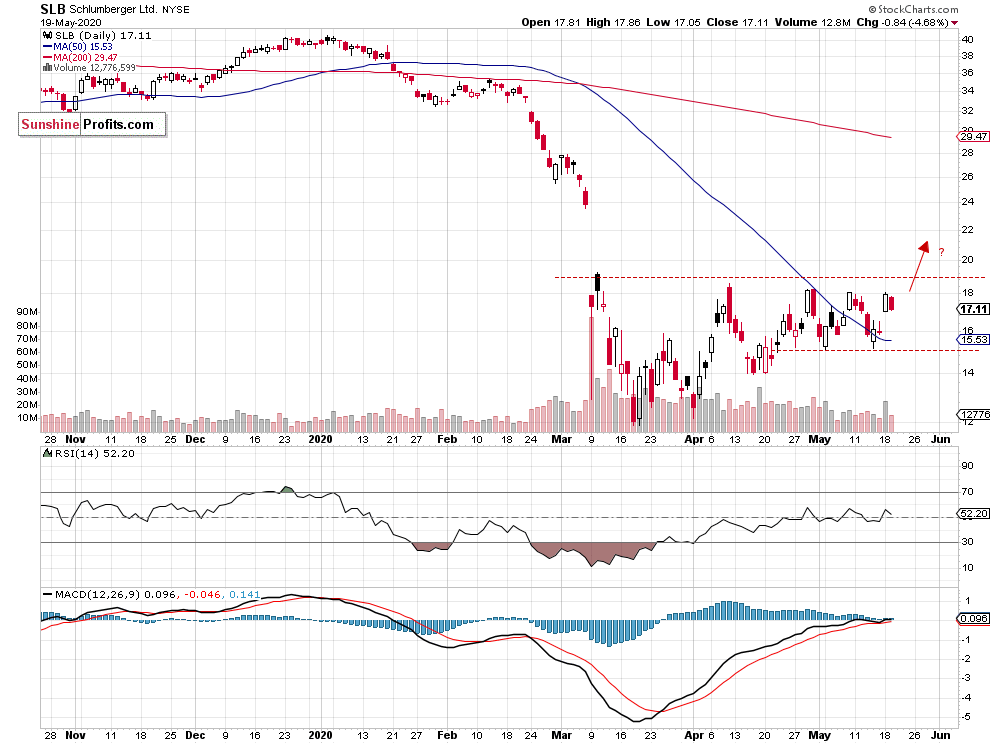990x744 pixels.
Task: Click the SLB (Daily) 17.11 legend entry
Action: point(103,35)
